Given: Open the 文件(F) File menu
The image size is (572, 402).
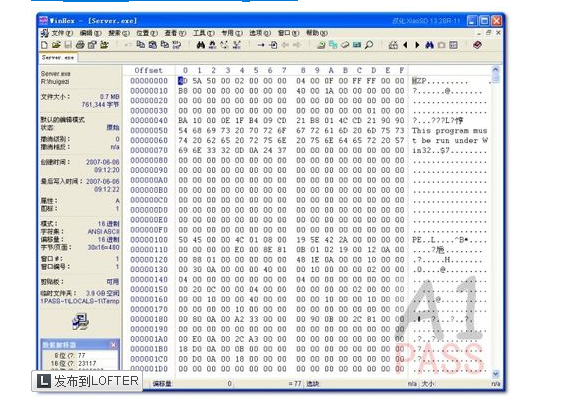Looking at the screenshot, I should click(62, 33).
